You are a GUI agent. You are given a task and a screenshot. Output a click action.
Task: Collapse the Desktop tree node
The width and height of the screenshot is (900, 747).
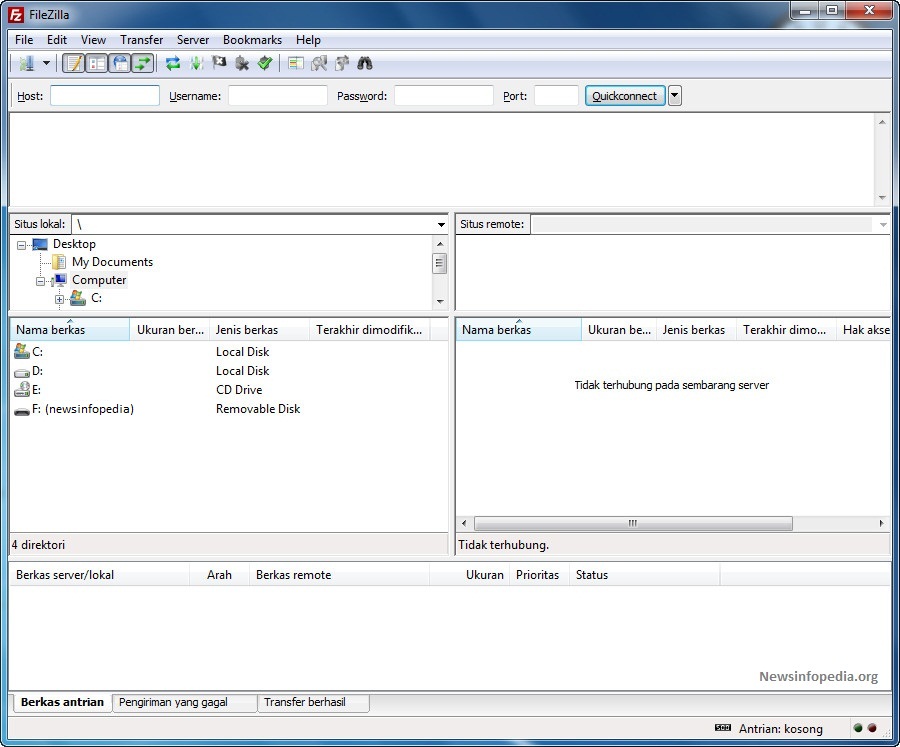click(x=21, y=245)
